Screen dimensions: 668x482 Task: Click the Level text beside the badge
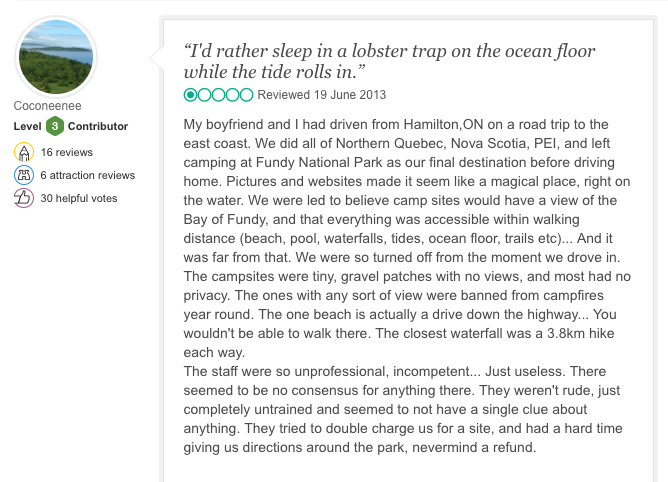coord(27,127)
